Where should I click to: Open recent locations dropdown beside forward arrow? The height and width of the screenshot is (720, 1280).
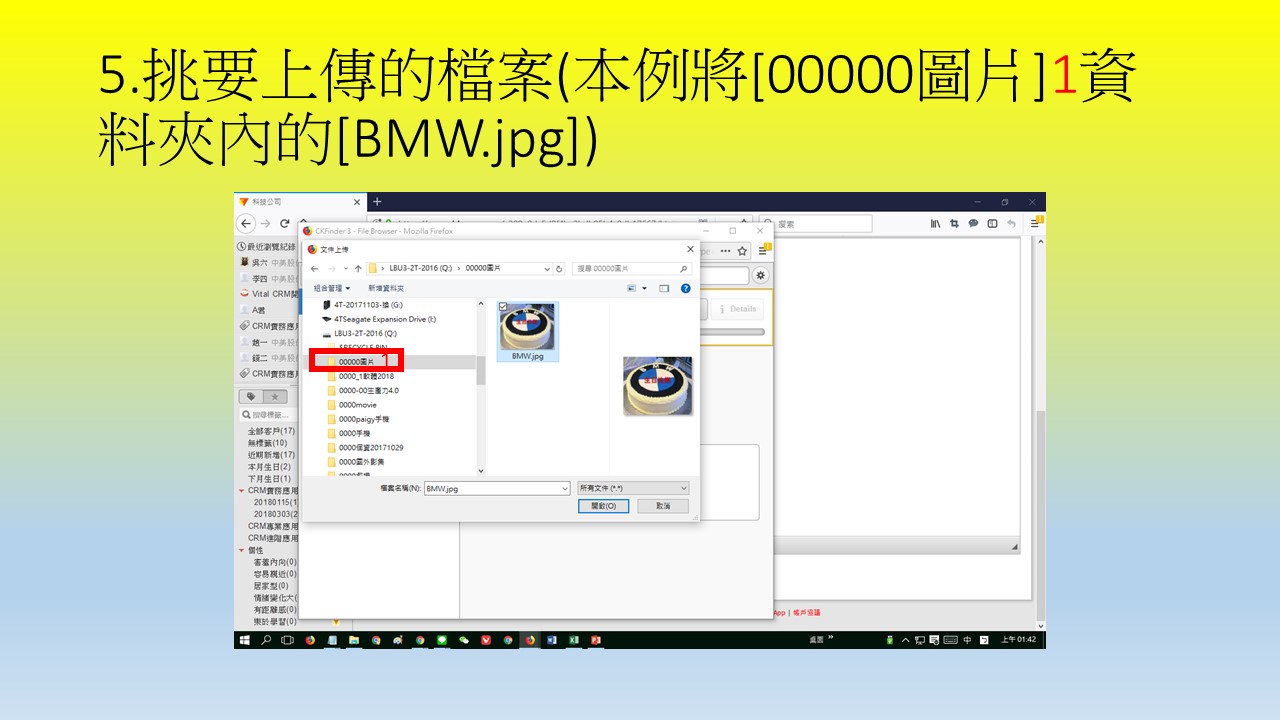[x=346, y=269]
